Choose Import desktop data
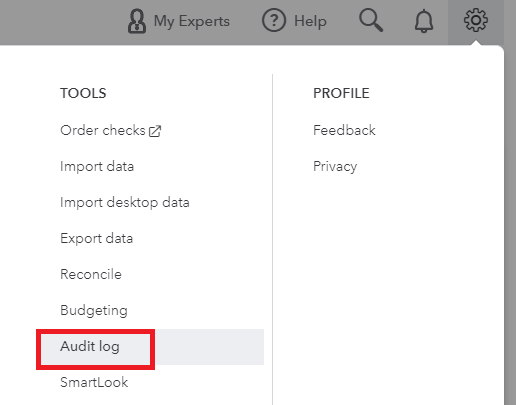This screenshot has width=516, height=405. (125, 202)
